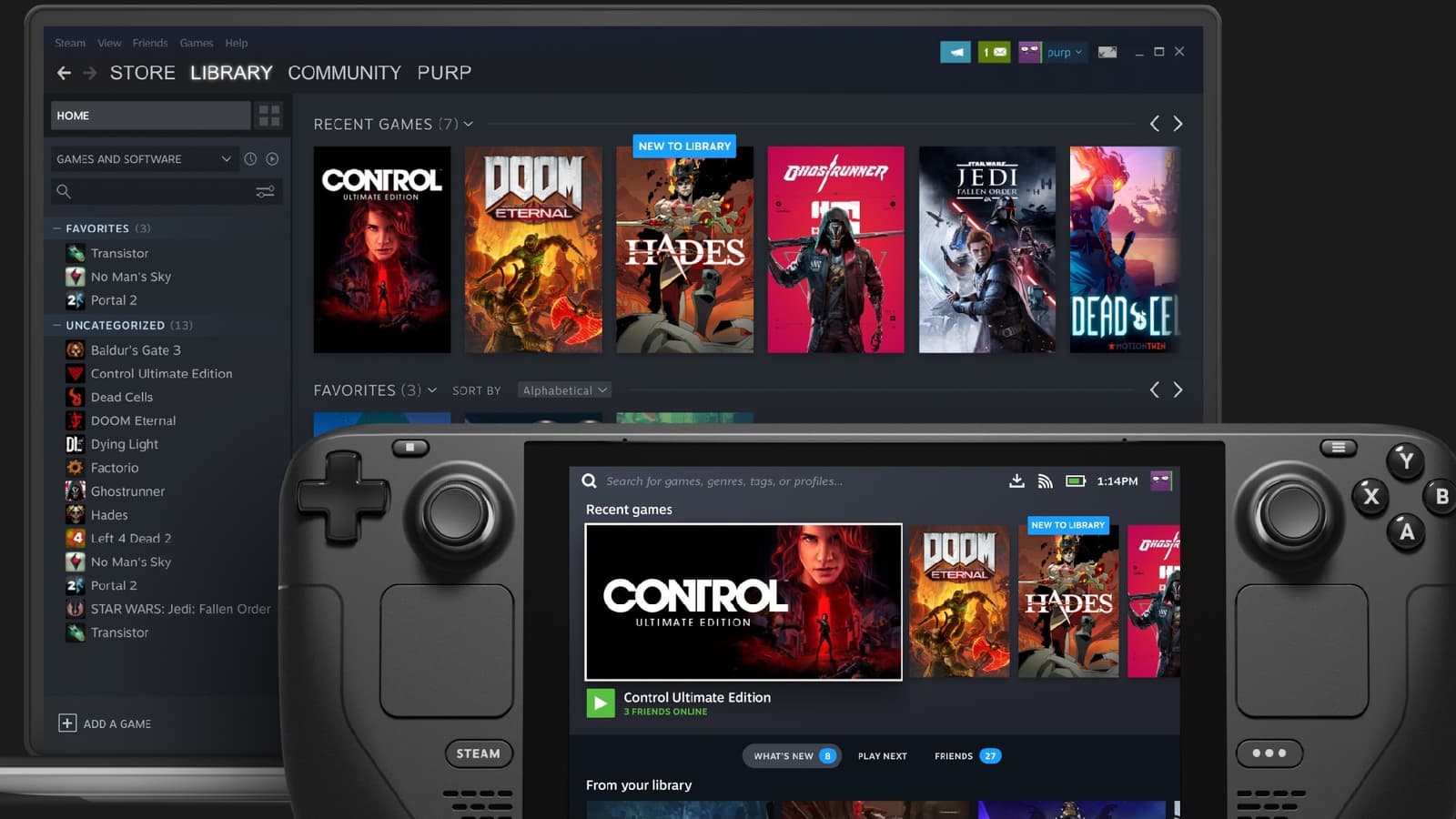The height and width of the screenshot is (819, 1456).
Task: Click the ready to play filter icon
Action: pyautogui.click(x=272, y=159)
